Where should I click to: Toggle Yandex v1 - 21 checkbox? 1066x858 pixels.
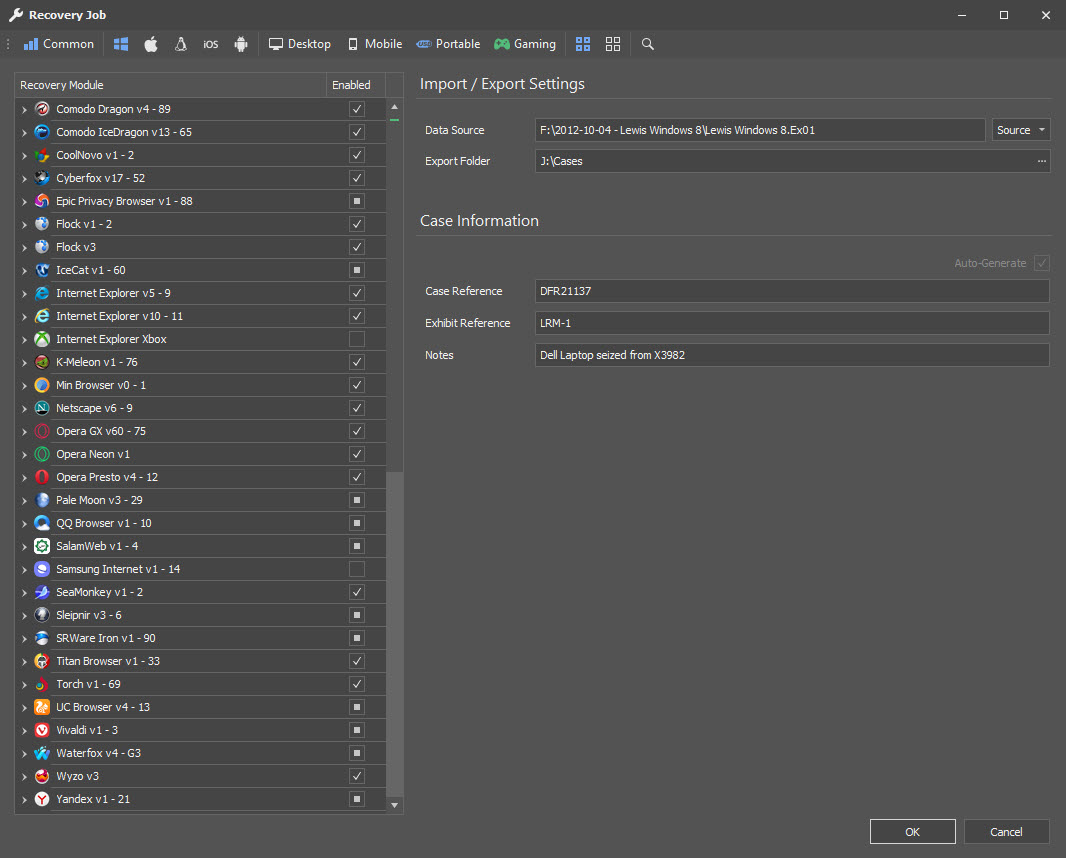click(357, 799)
